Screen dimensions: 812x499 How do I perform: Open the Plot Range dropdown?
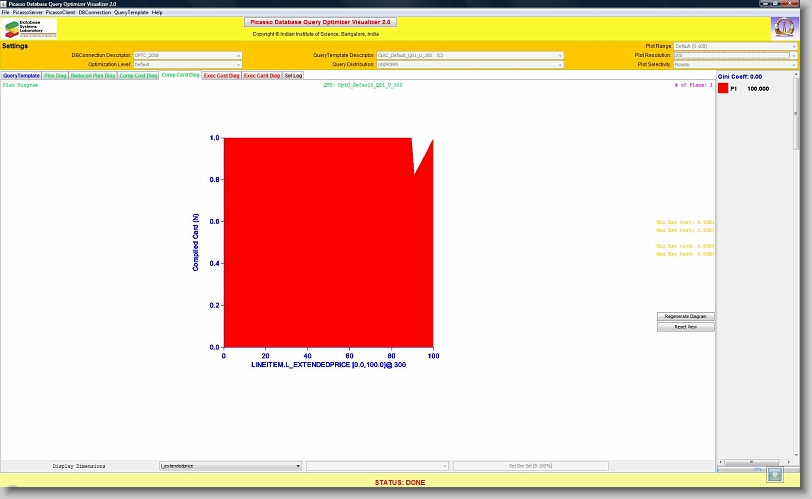click(x=735, y=46)
